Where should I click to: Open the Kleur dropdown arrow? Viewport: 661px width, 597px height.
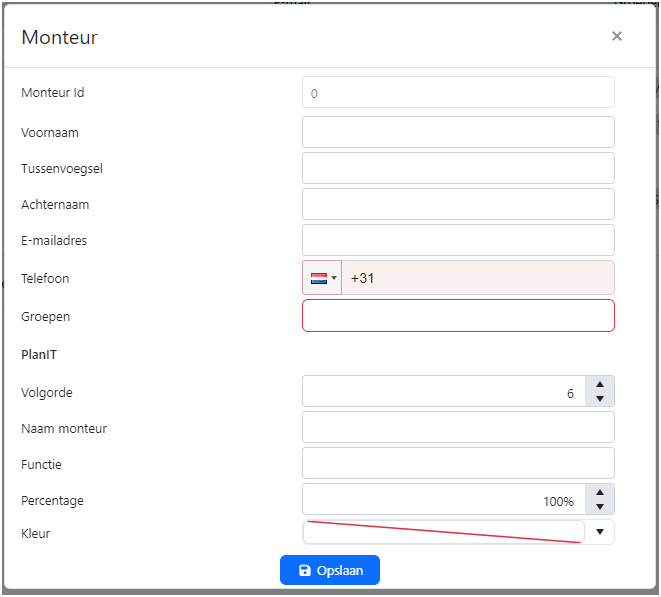[x=600, y=532]
